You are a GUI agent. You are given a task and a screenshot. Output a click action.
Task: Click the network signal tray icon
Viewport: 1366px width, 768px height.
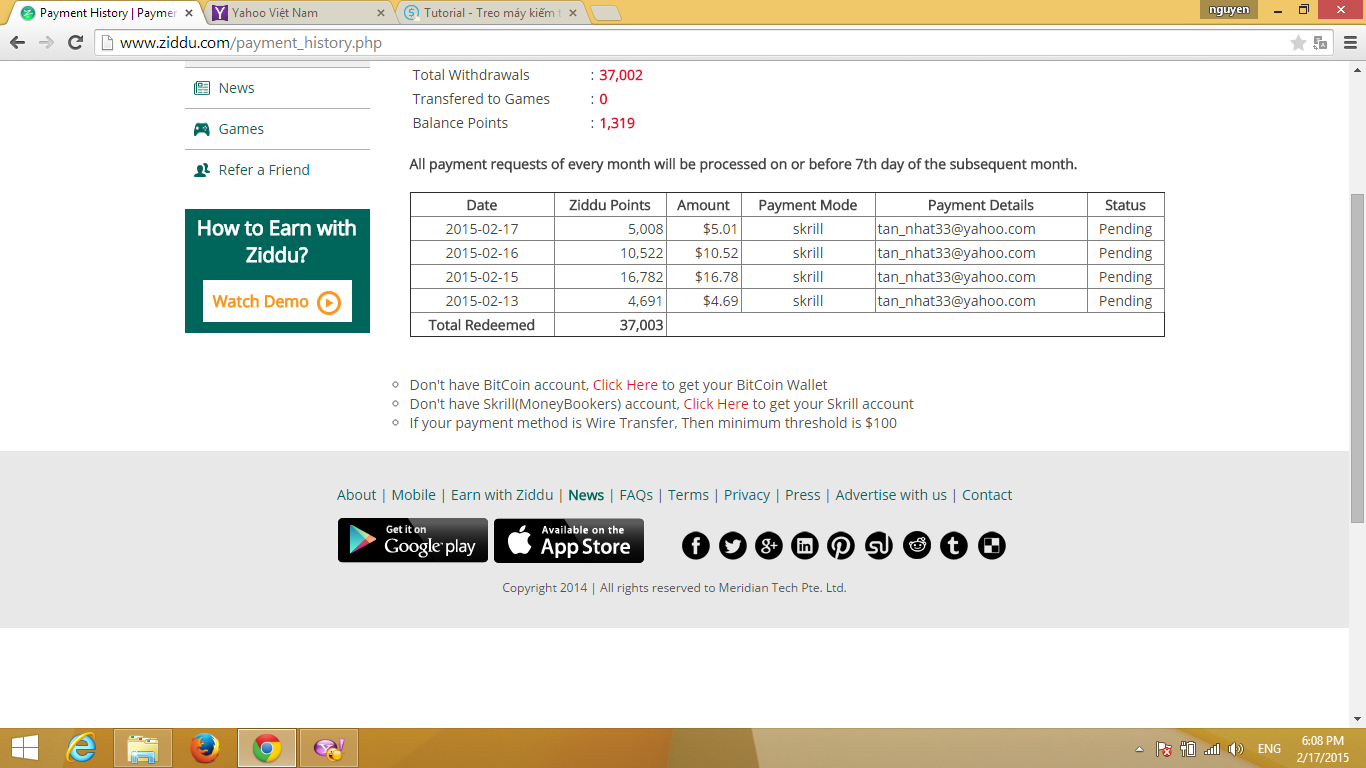1212,749
